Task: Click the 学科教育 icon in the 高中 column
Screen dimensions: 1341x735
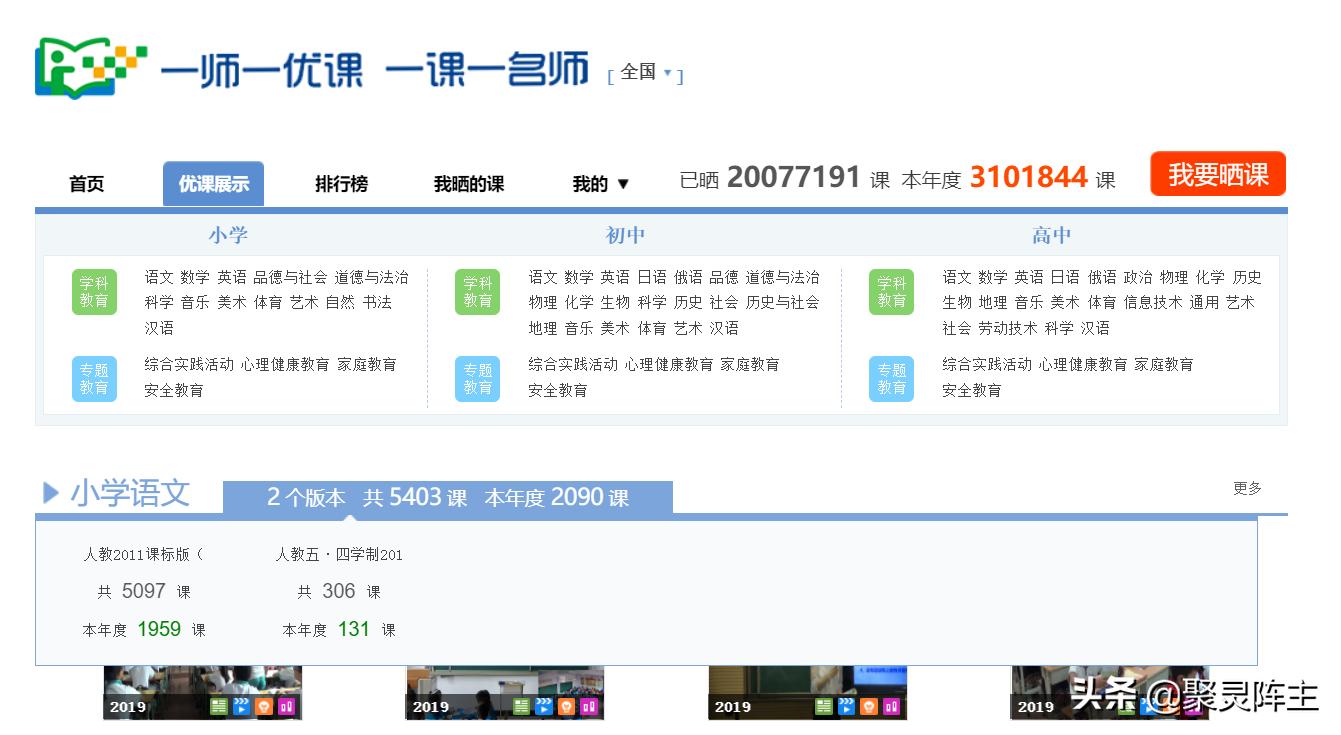Action: tap(891, 291)
